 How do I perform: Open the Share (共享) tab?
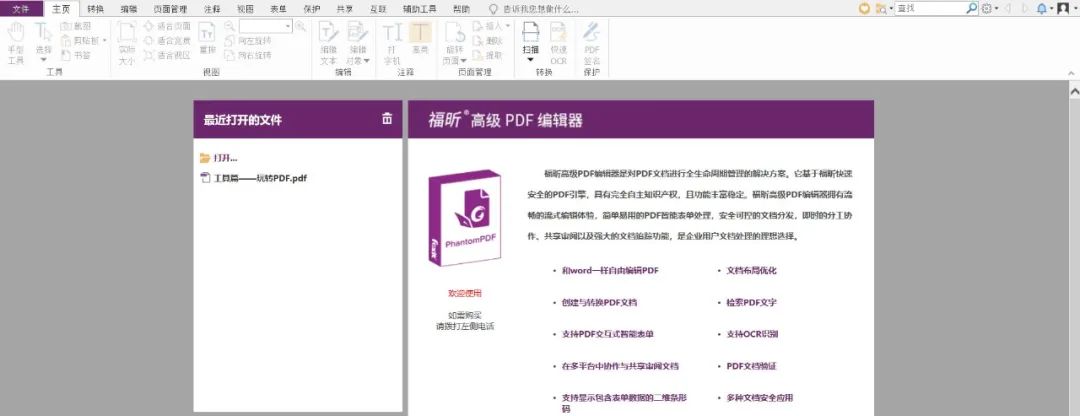[344, 9]
